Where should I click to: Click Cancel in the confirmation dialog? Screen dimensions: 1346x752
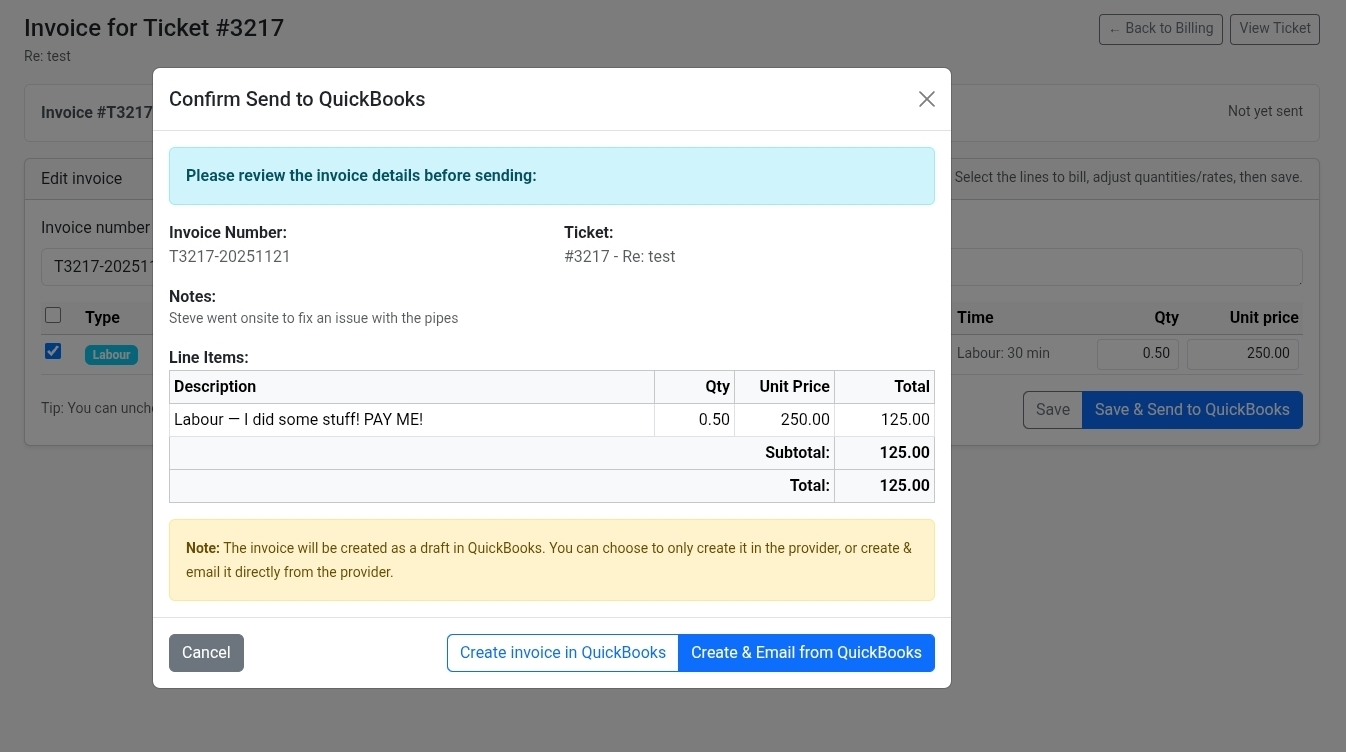click(x=206, y=652)
